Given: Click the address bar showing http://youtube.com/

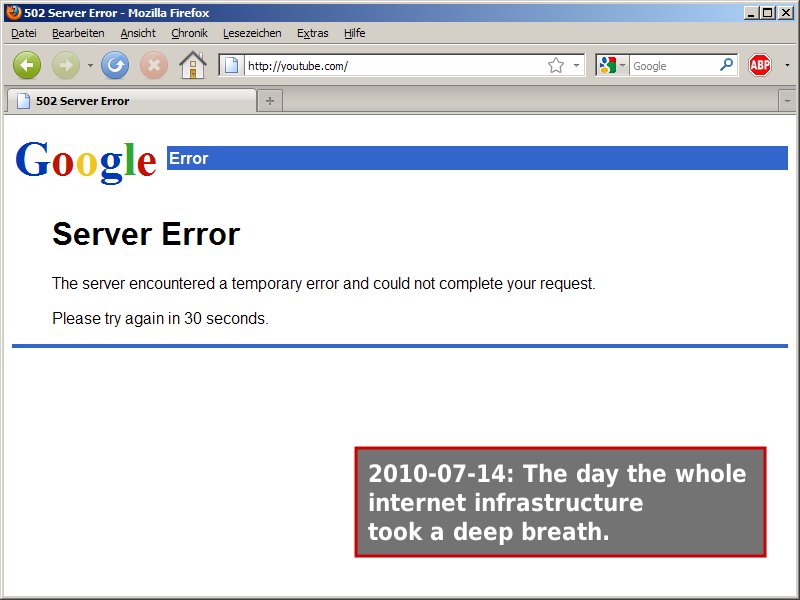Looking at the screenshot, I should click(x=390, y=66).
